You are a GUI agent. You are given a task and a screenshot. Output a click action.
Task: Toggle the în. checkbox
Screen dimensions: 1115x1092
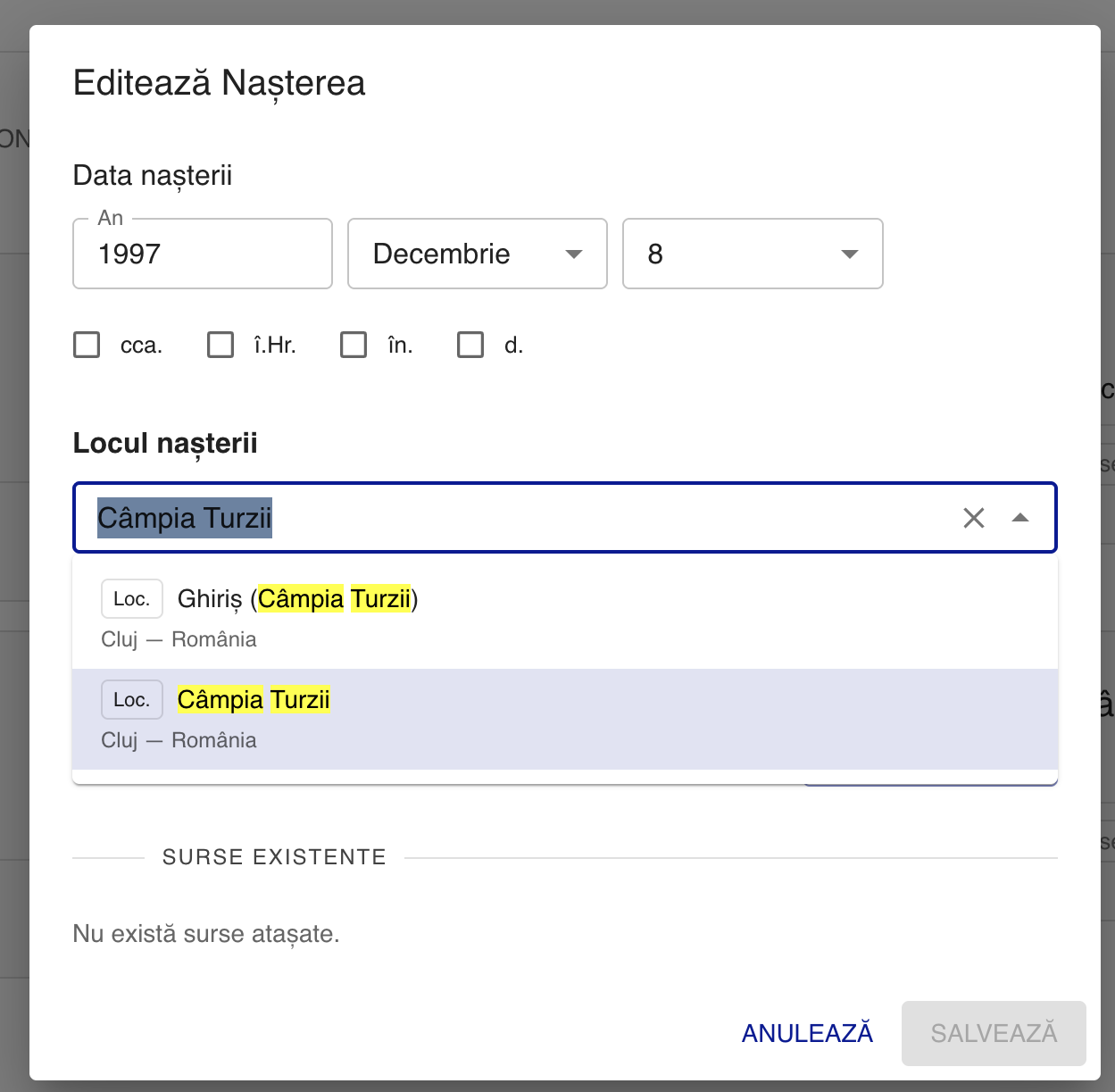coord(354,344)
